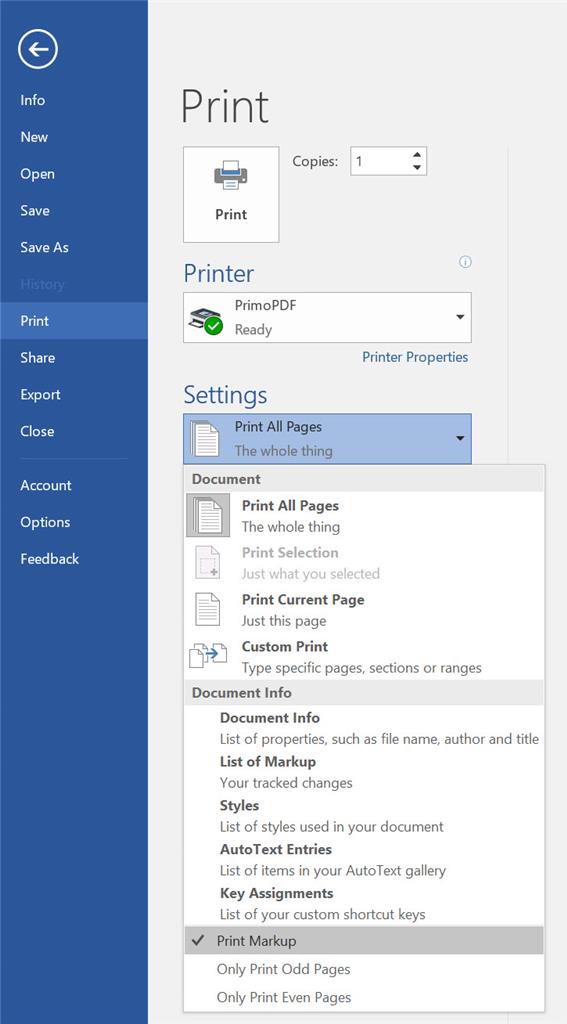Select the Print tab in sidebar

pyautogui.click(x=74, y=321)
